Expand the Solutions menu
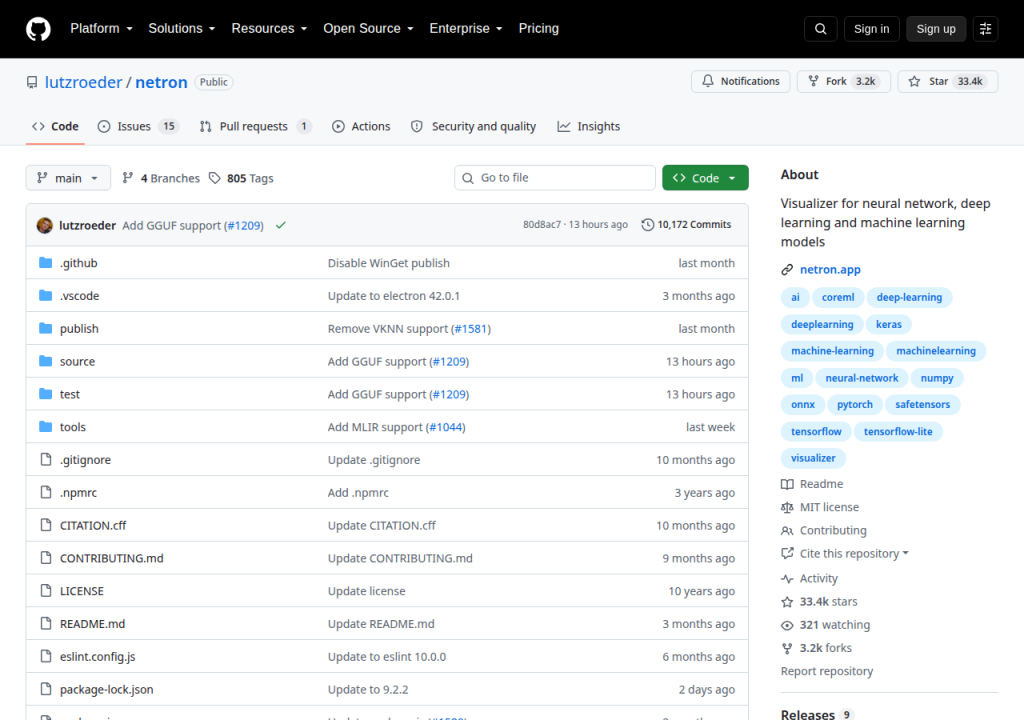Image resolution: width=1024 pixels, height=720 pixels. pyautogui.click(x=182, y=29)
